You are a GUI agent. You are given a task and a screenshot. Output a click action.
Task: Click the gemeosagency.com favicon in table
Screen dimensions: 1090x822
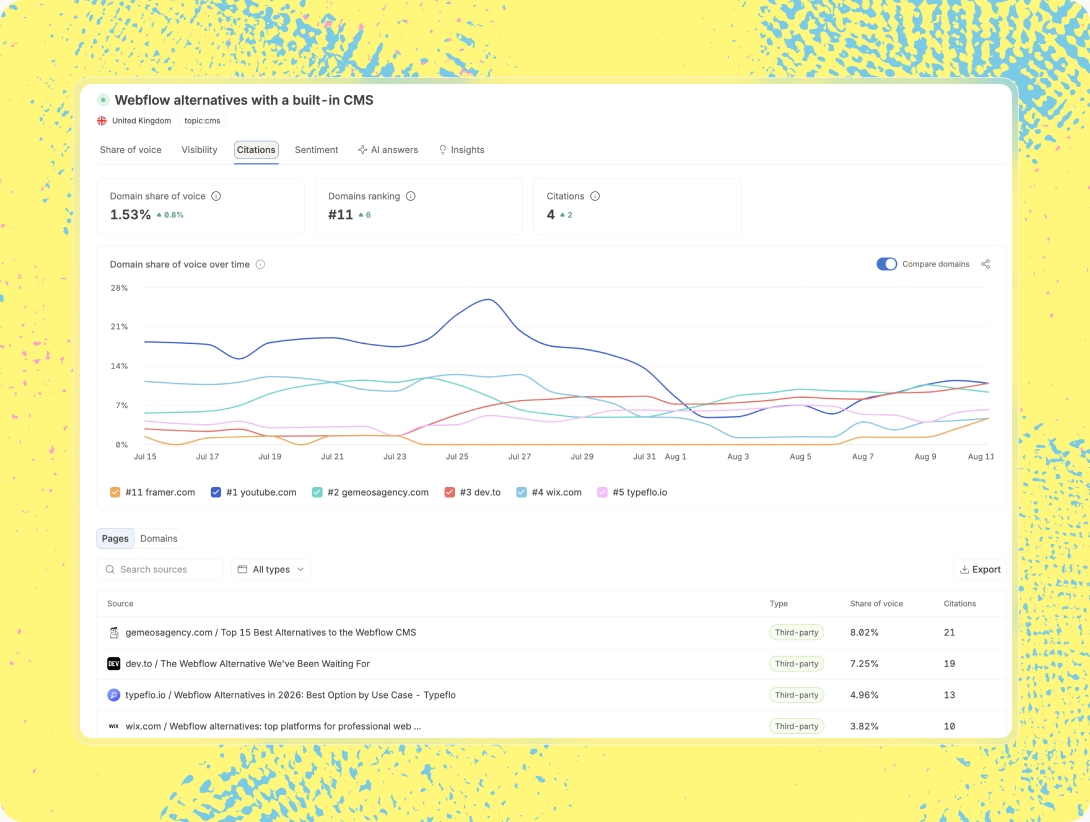pos(114,632)
